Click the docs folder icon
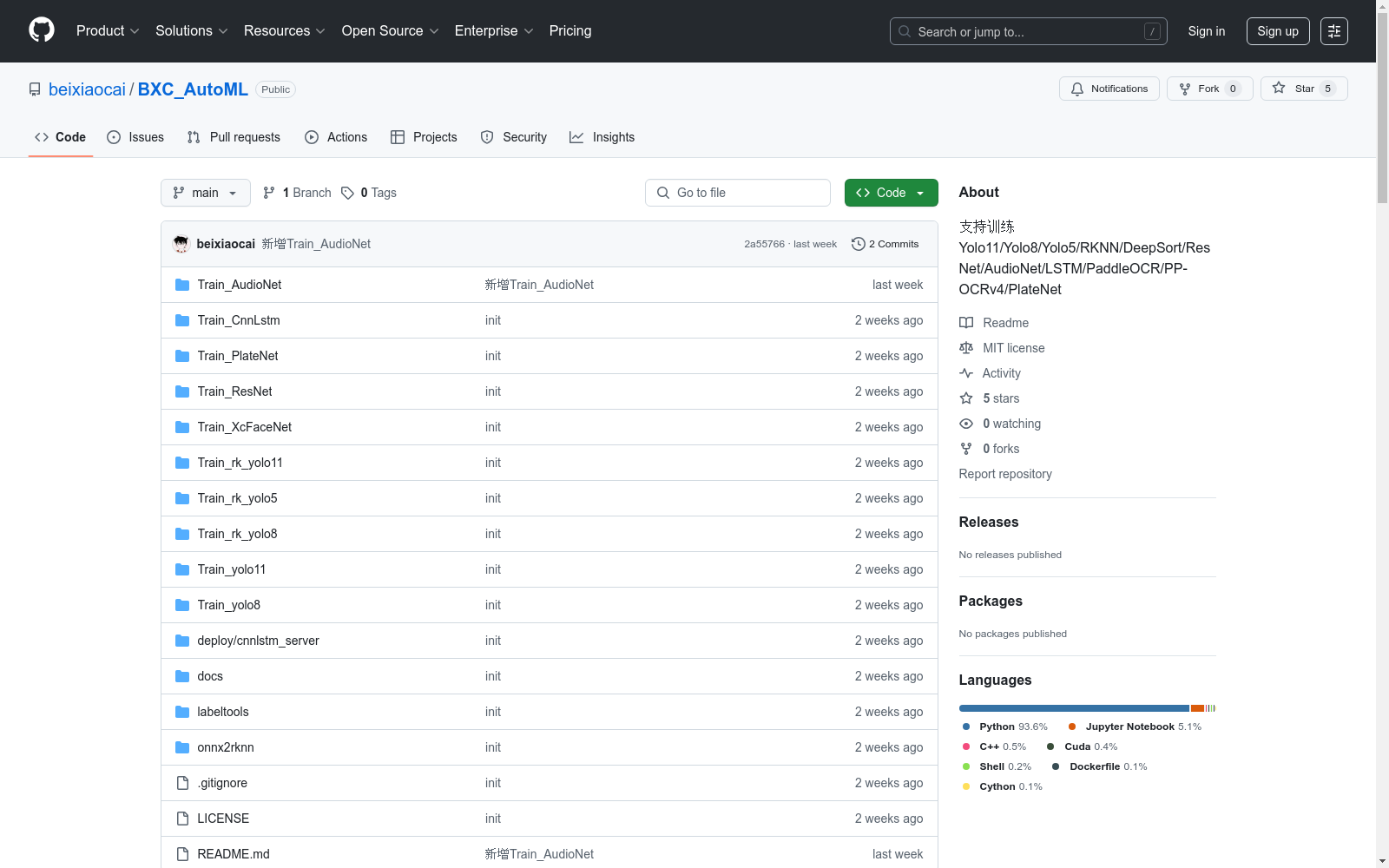This screenshot has height=868, width=1389. 182,676
